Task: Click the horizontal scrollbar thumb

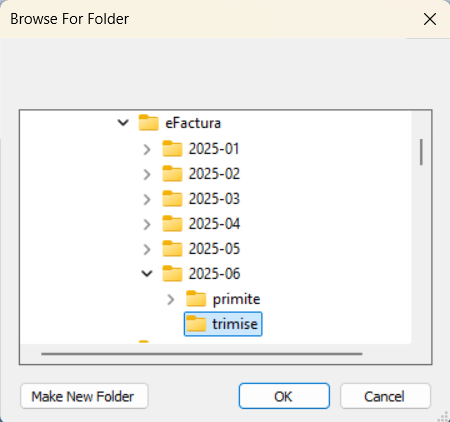Action: coord(202,354)
